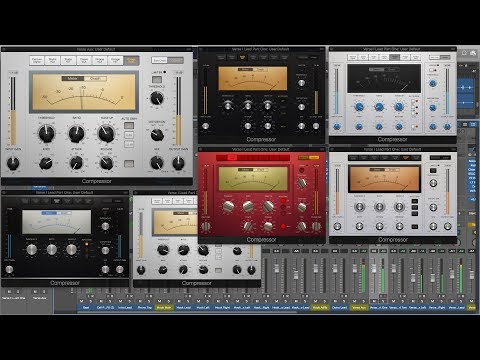Select Vintage FET circuit in large silver Compressor
This screenshot has height=360, width=480.
coord(115,60)
